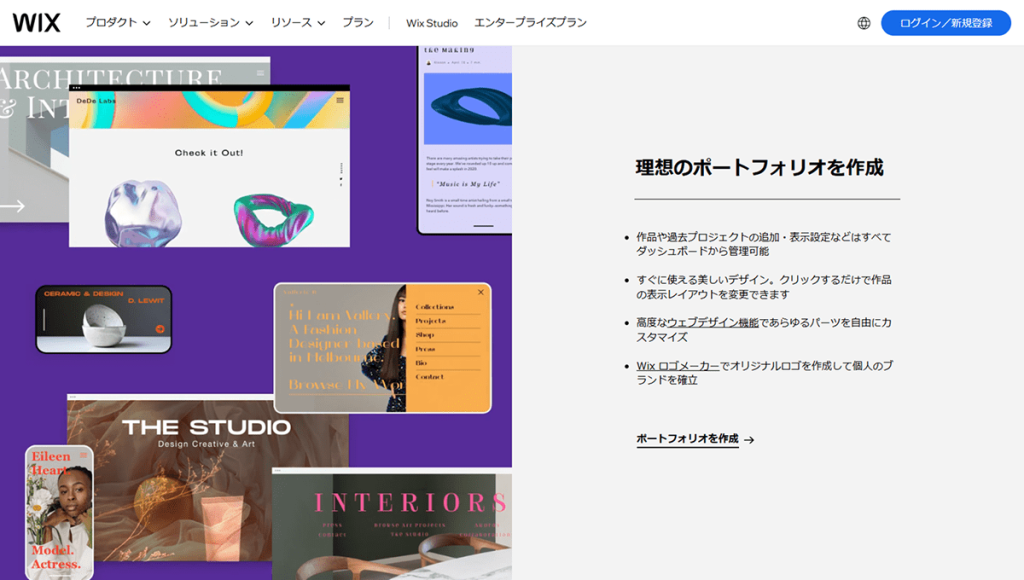The image size is (1024, 580).
Task: Follow the Wix ロゴメーカー link
Action: coord(677,366)
